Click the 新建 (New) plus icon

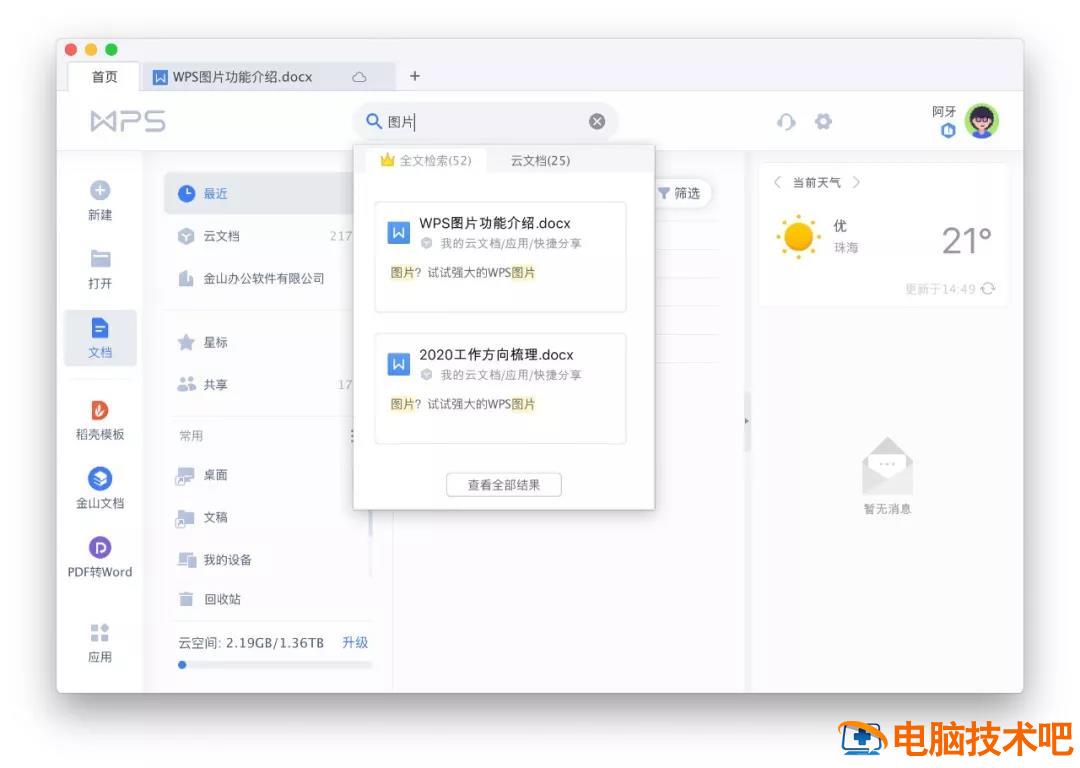tap(100, 191)
